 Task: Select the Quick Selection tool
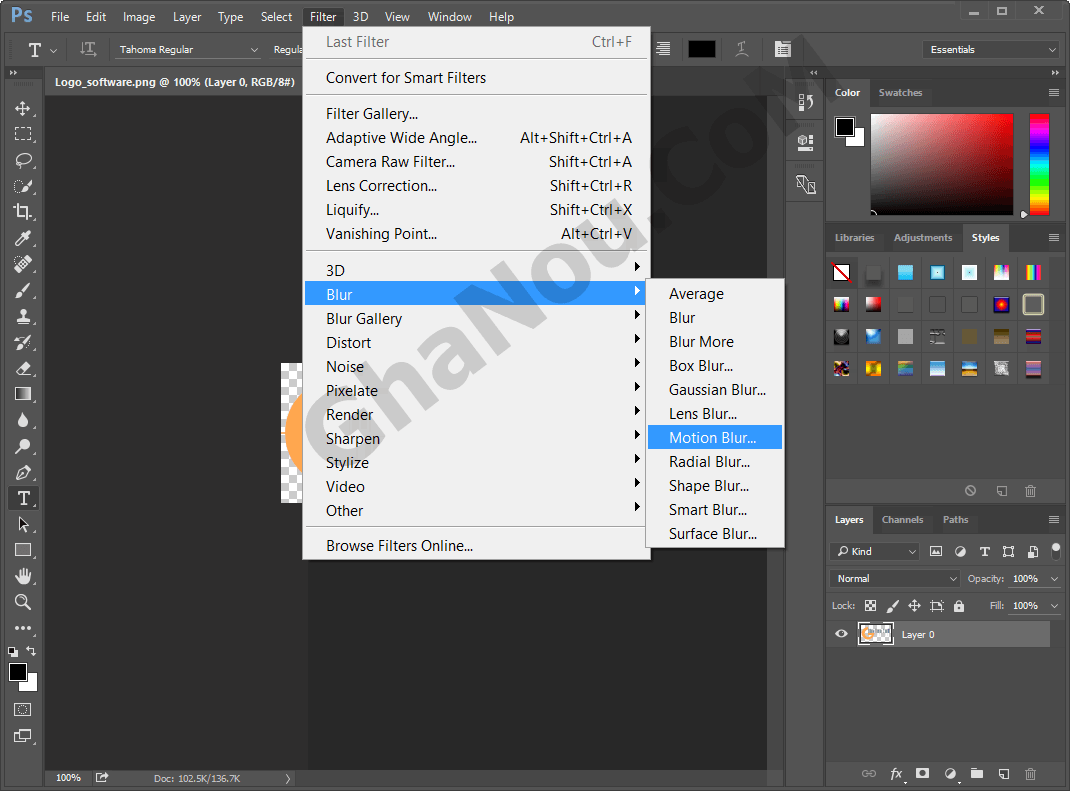tap(23, 186)
